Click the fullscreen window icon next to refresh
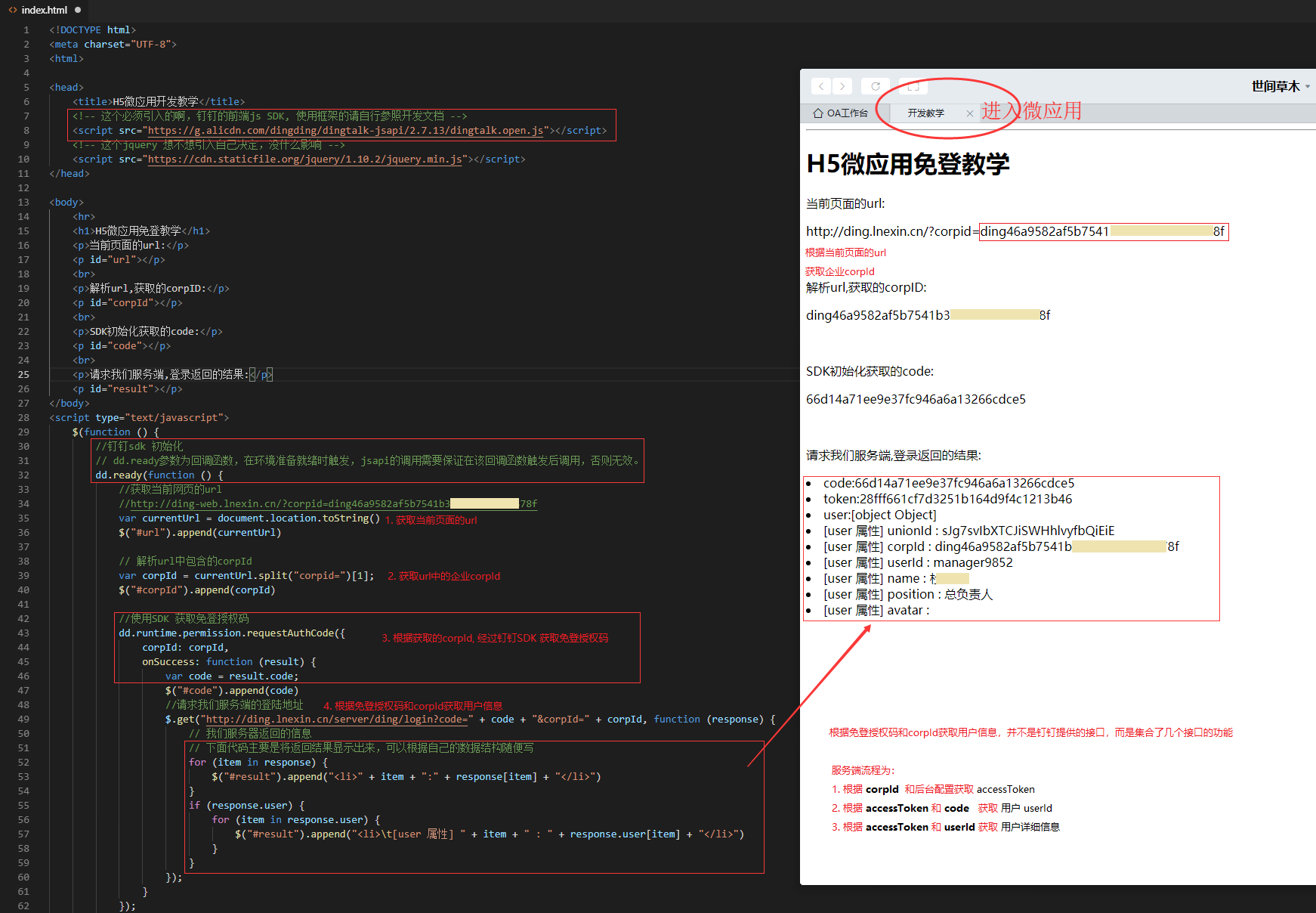 pos(912,85)
